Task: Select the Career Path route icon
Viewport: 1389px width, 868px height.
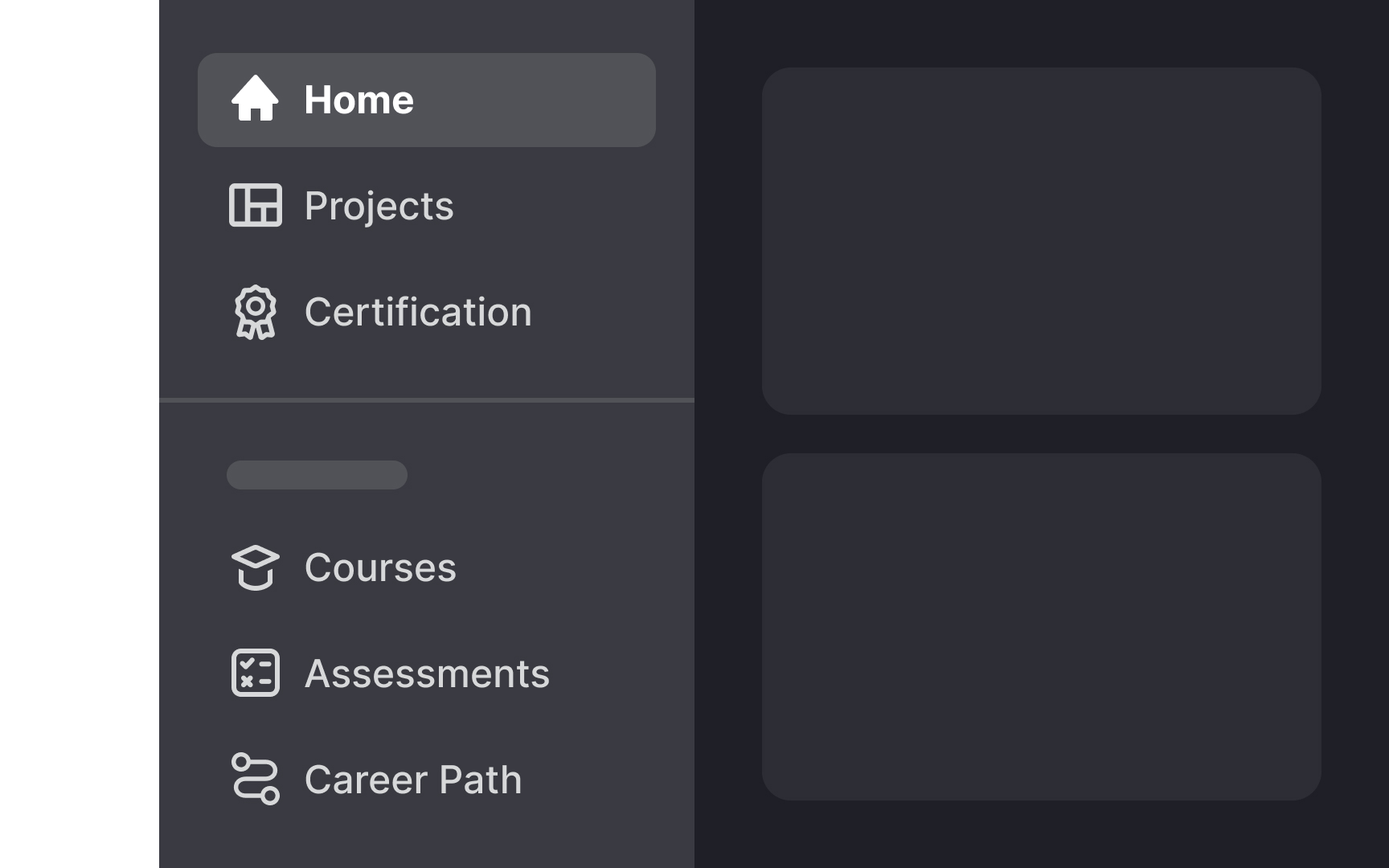Action: [x=256, y=779]
